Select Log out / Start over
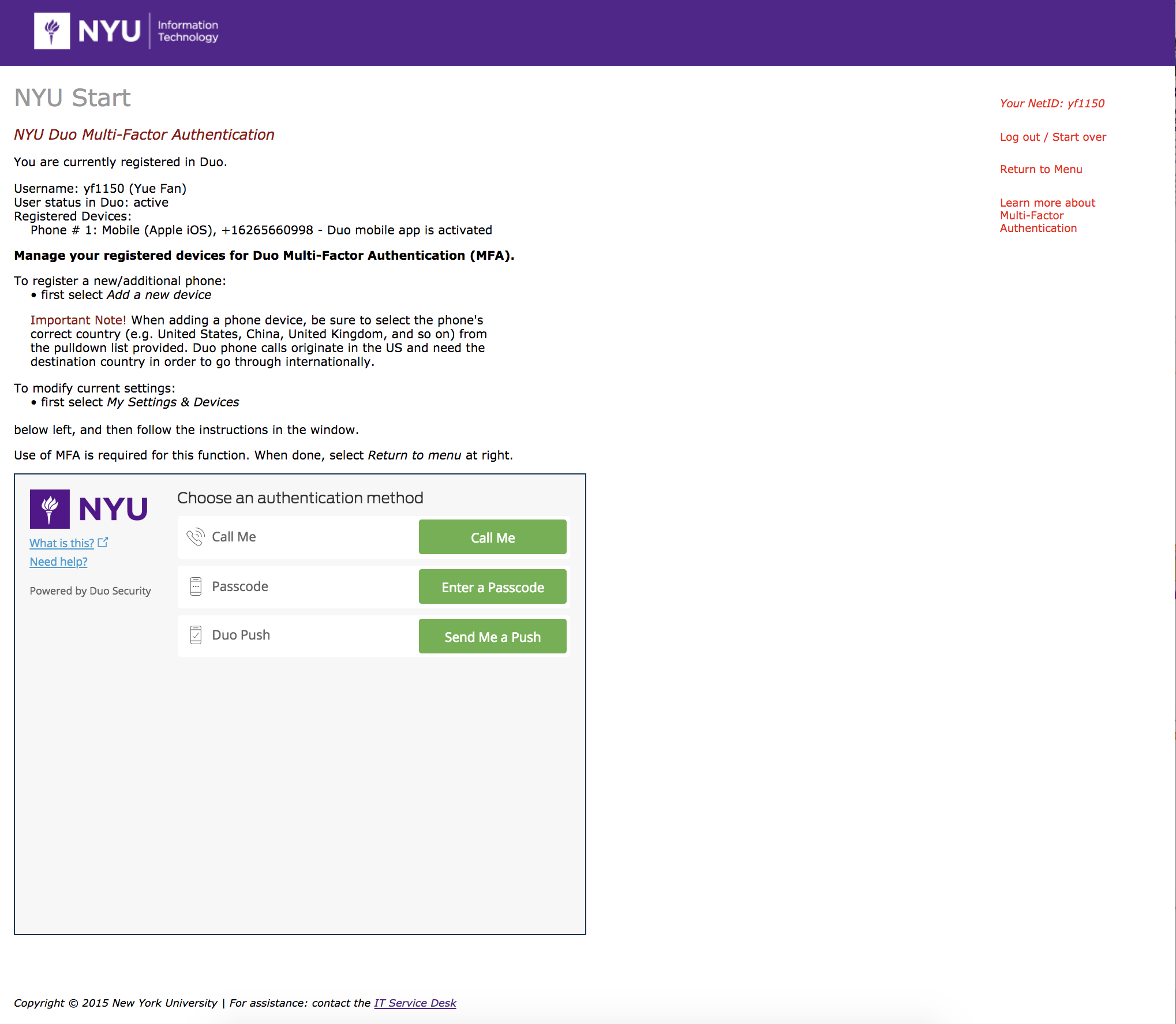Viewport: 1176px width, 1024px height. [1053, 137]
